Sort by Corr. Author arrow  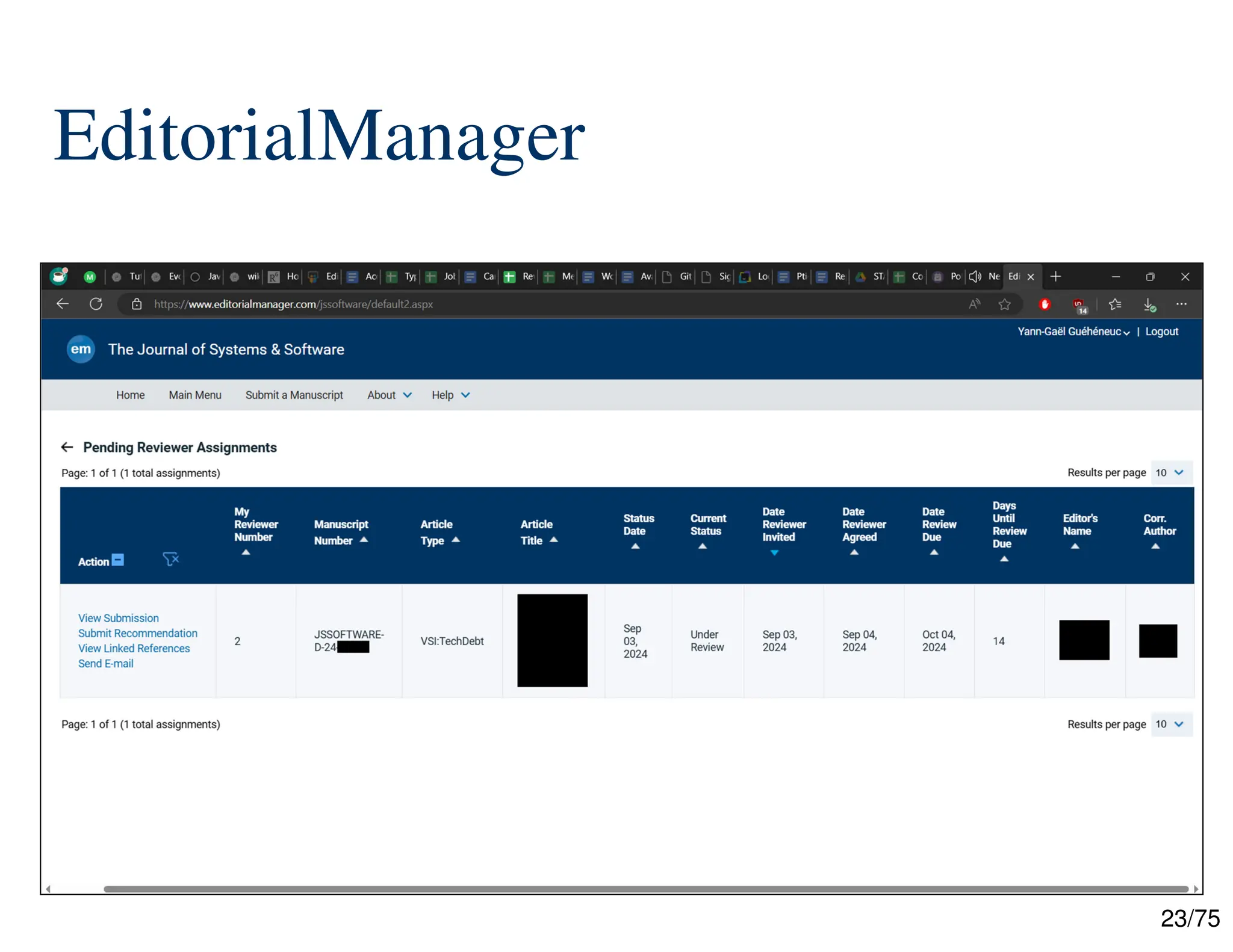click(1155, 546)
